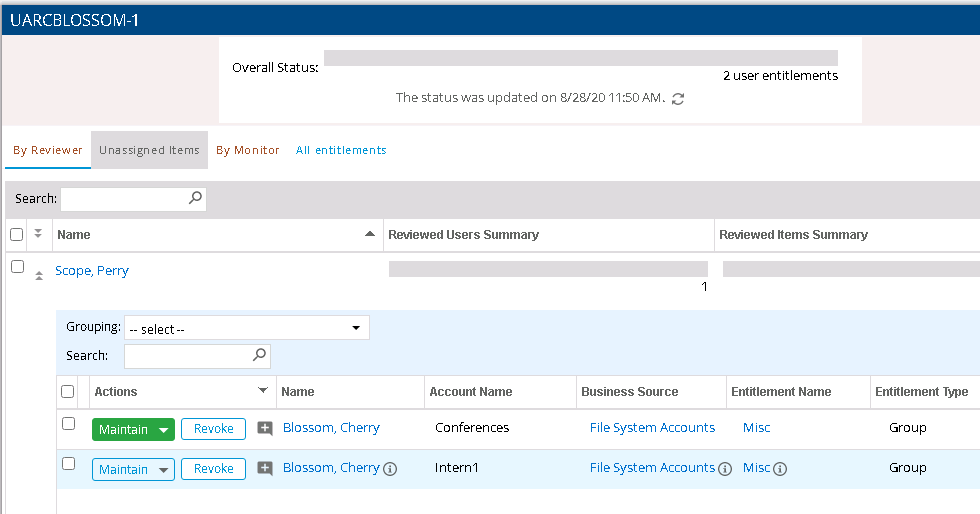Click info icon beside Blossom, Cherry

click(391, 469)
